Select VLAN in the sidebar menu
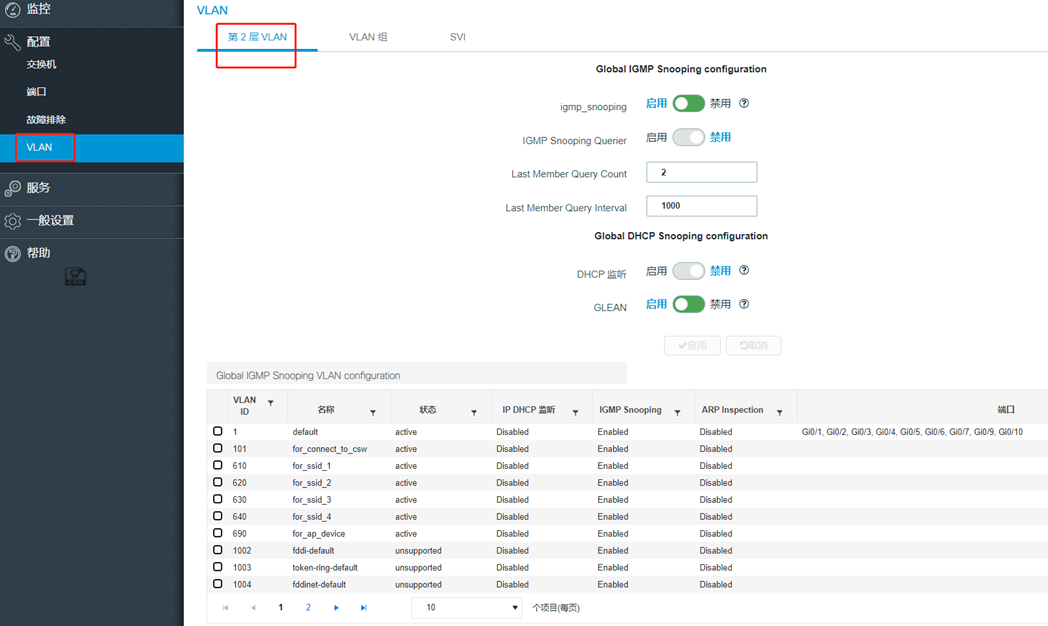 tap(92, 148)
